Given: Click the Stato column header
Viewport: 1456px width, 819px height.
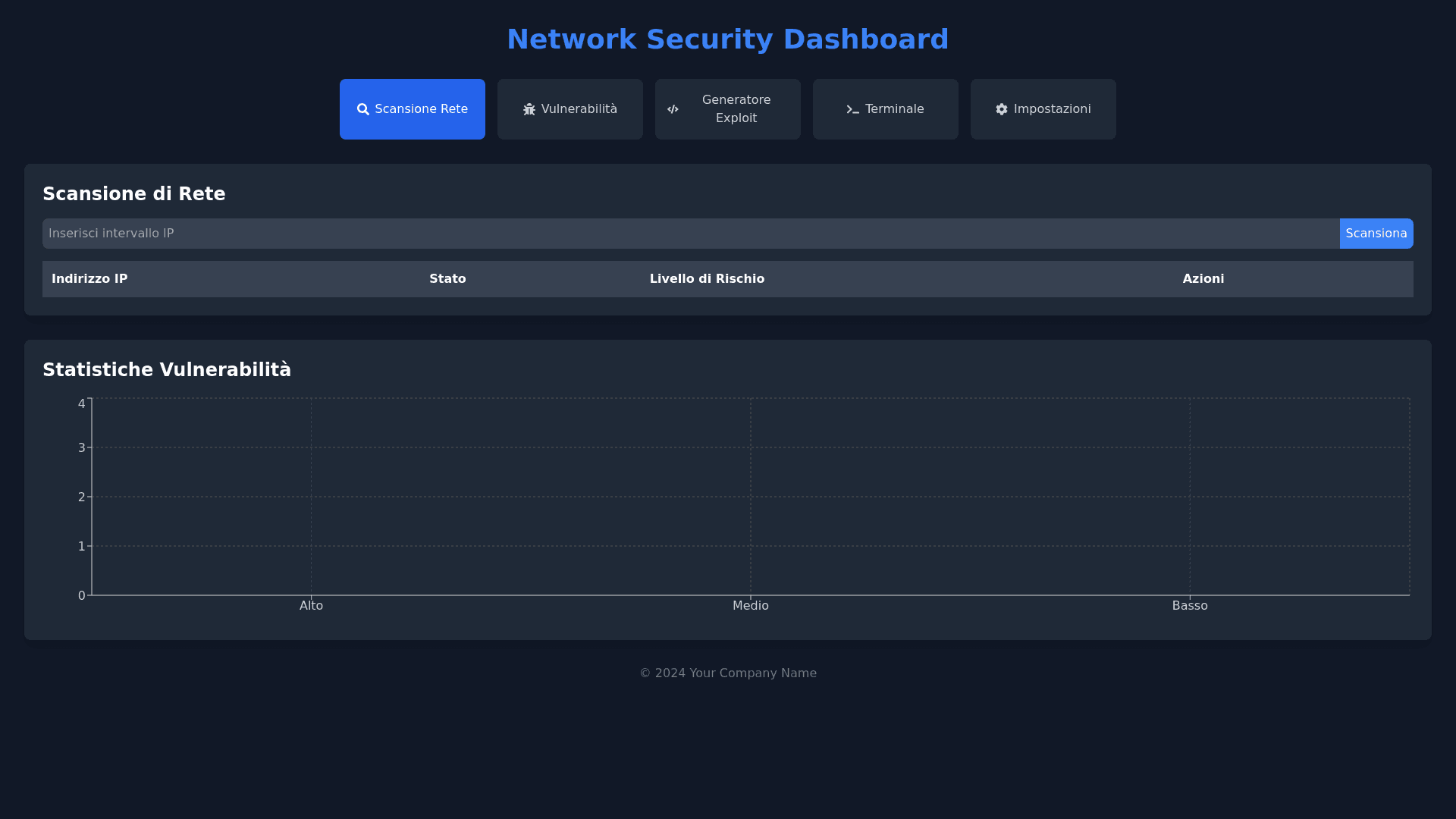Looking at the screenshot, I should [x=447, y=279].
